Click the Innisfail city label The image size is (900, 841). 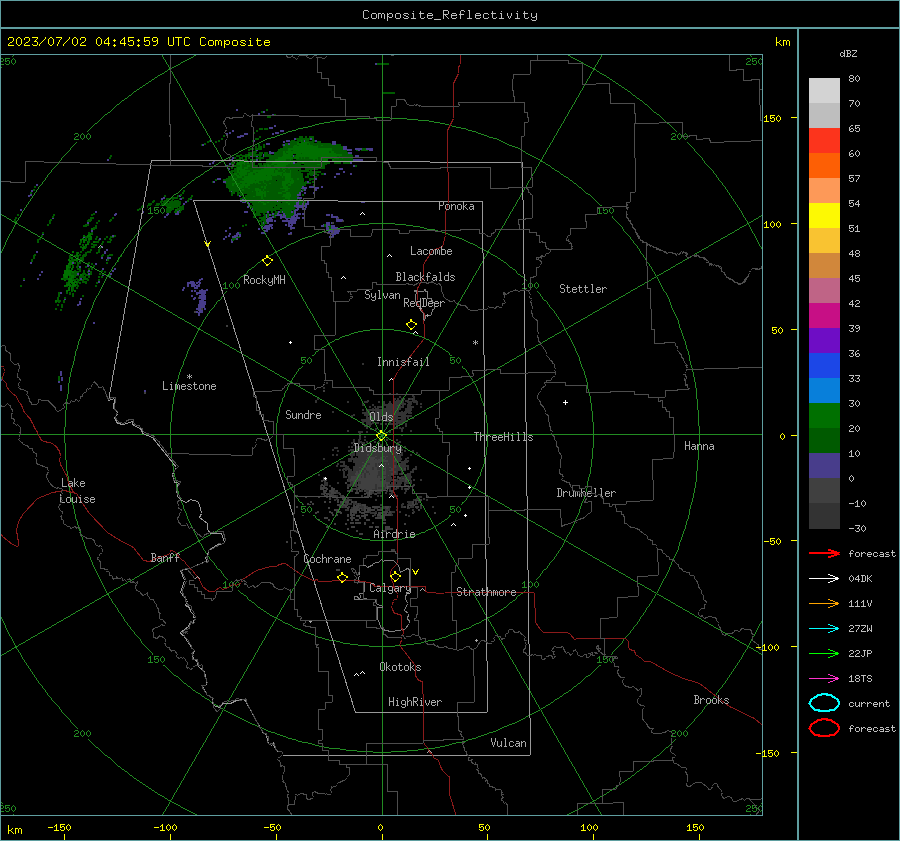pos(403,362)
